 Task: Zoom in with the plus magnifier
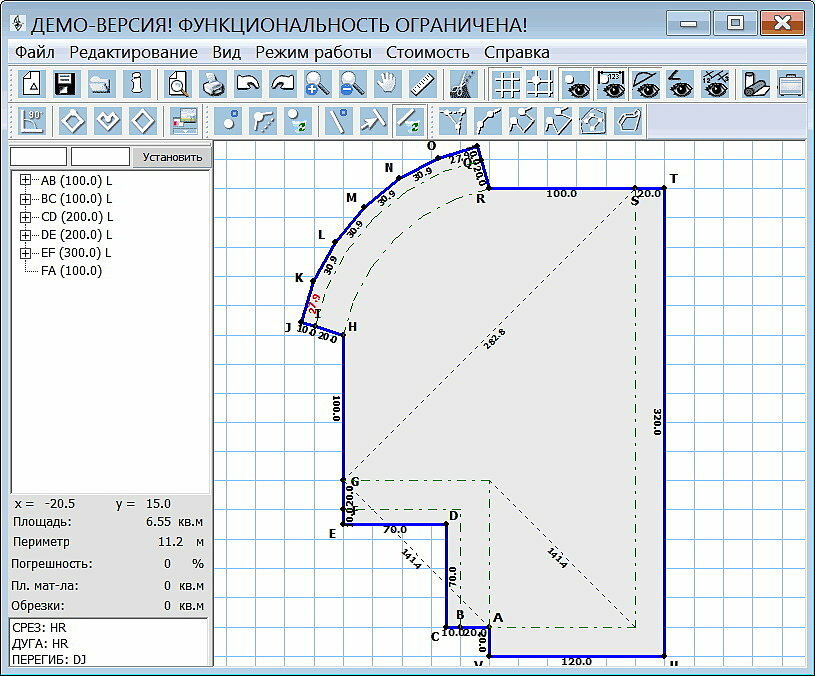click(317, 84)
